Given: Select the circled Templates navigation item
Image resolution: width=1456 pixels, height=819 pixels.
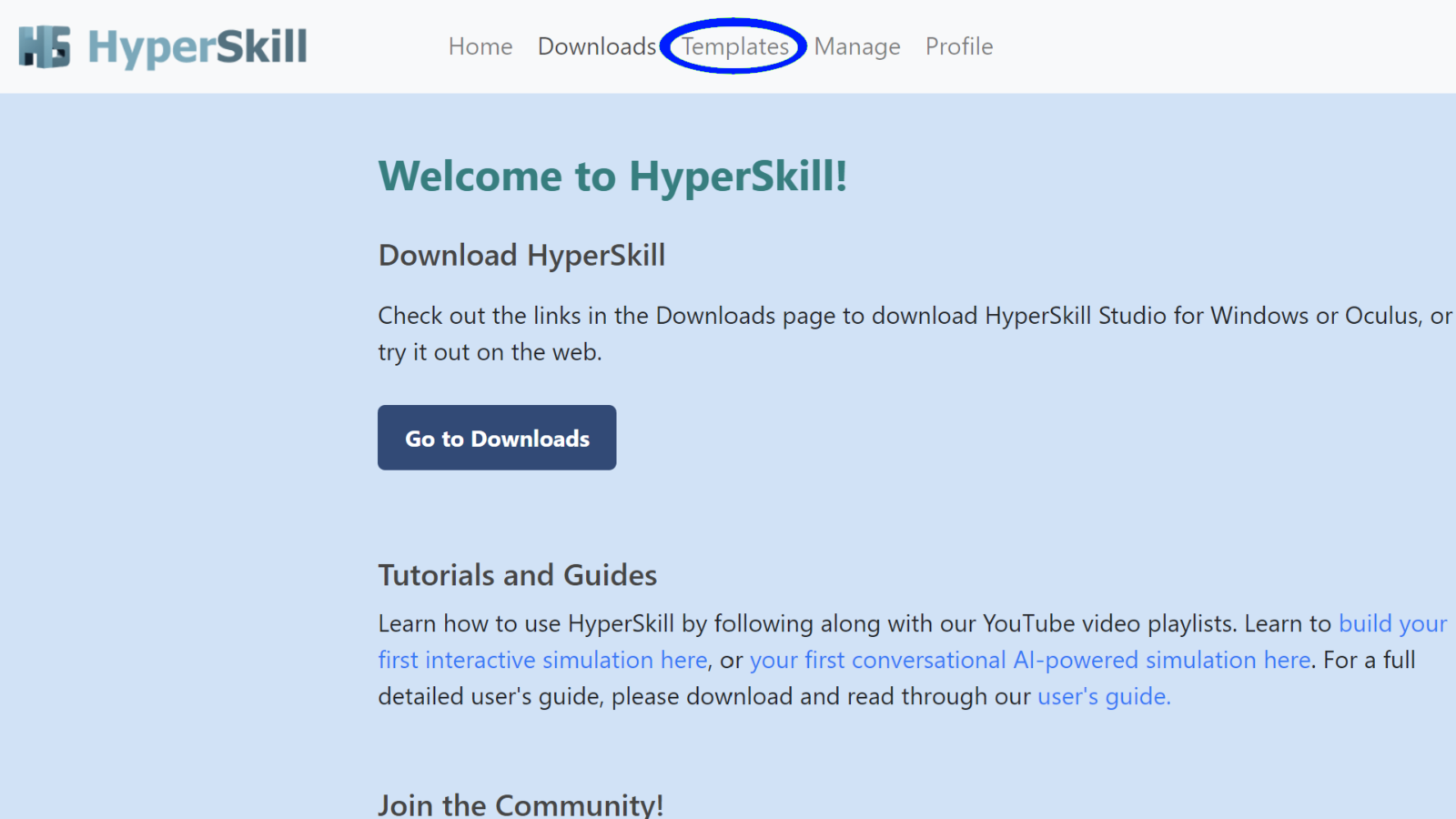Looking at the screenshot, I should click(733, 46).
